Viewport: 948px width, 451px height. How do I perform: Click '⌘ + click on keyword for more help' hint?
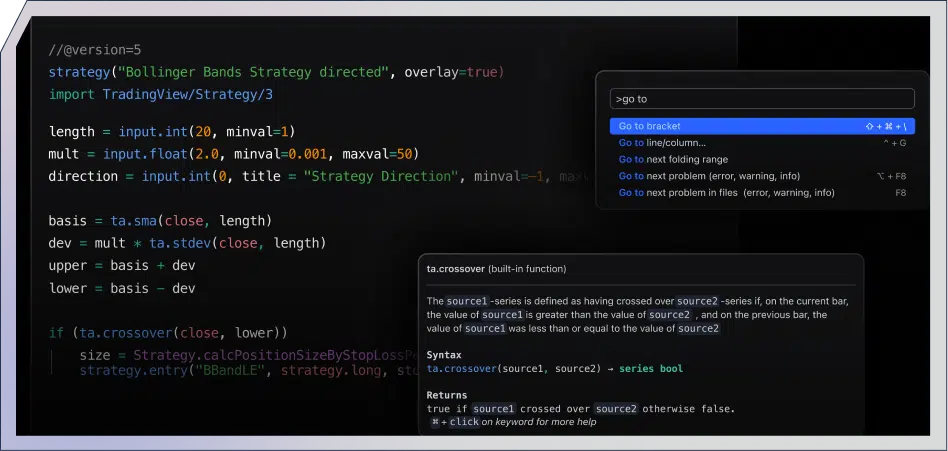click(x=513, y=422)
